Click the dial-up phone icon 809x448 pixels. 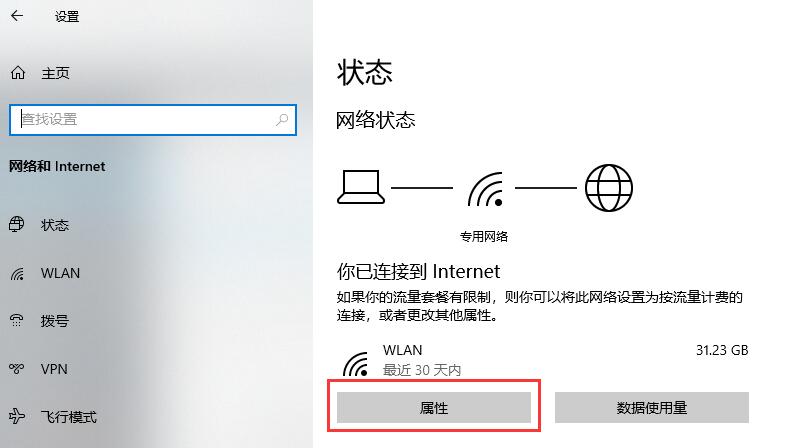click(x=17, y=321)
